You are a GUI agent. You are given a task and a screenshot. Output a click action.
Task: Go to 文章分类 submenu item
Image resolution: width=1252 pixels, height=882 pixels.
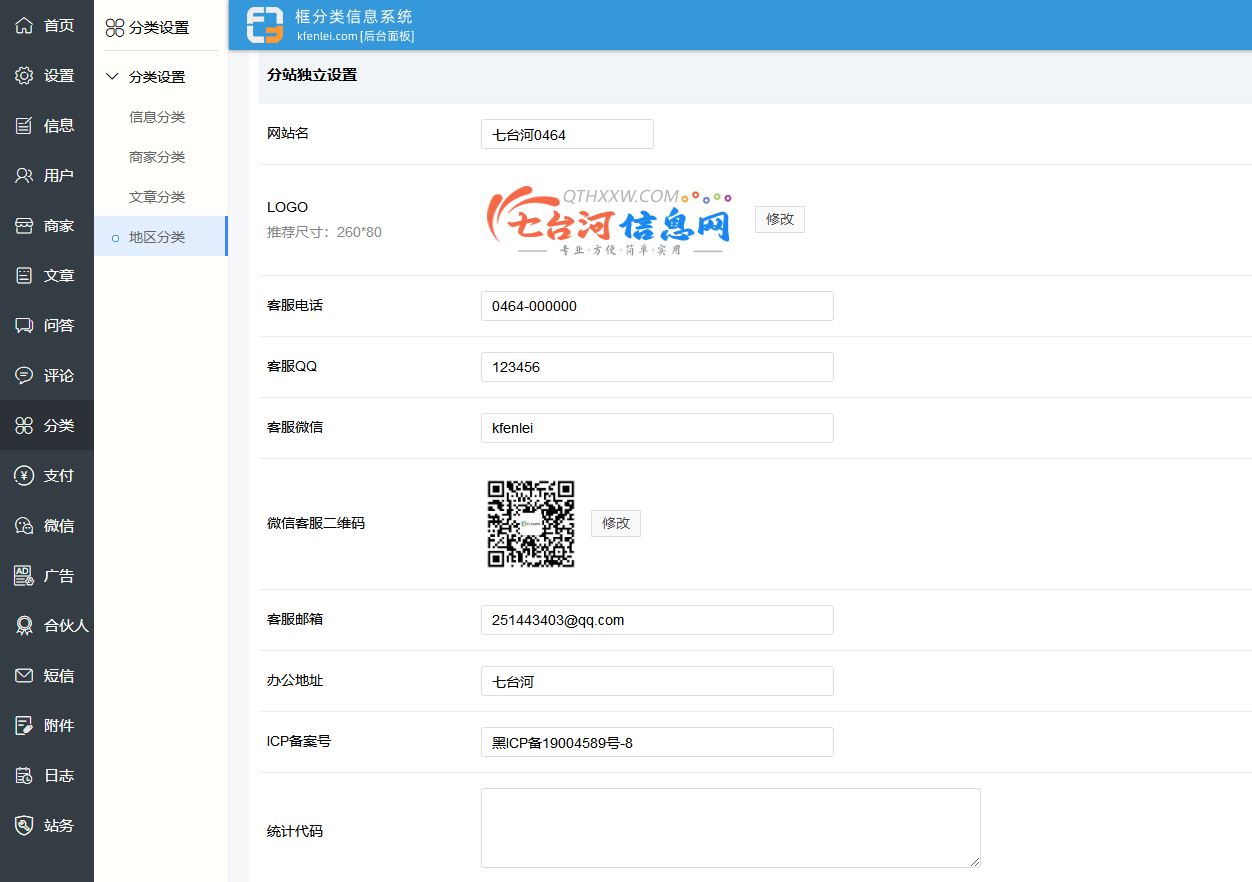click(157, 197)
